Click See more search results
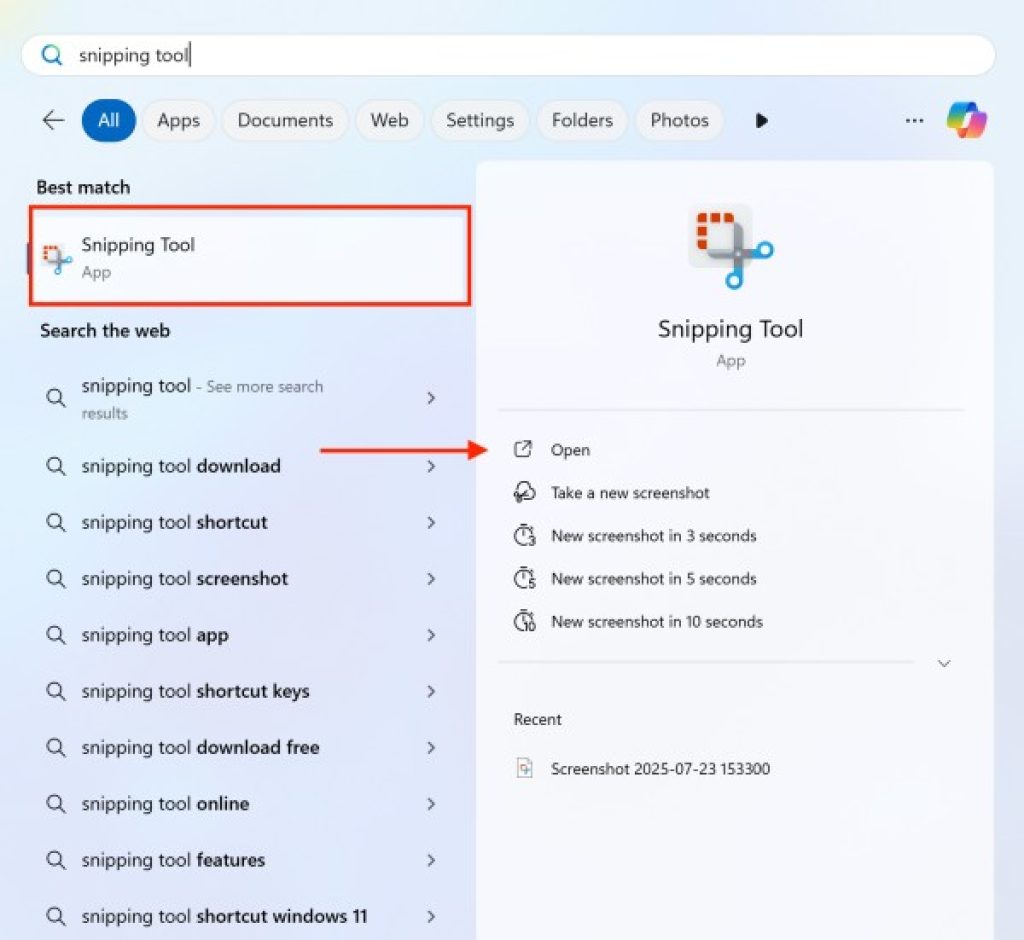1024x940 pixels. tap(200, 398)
